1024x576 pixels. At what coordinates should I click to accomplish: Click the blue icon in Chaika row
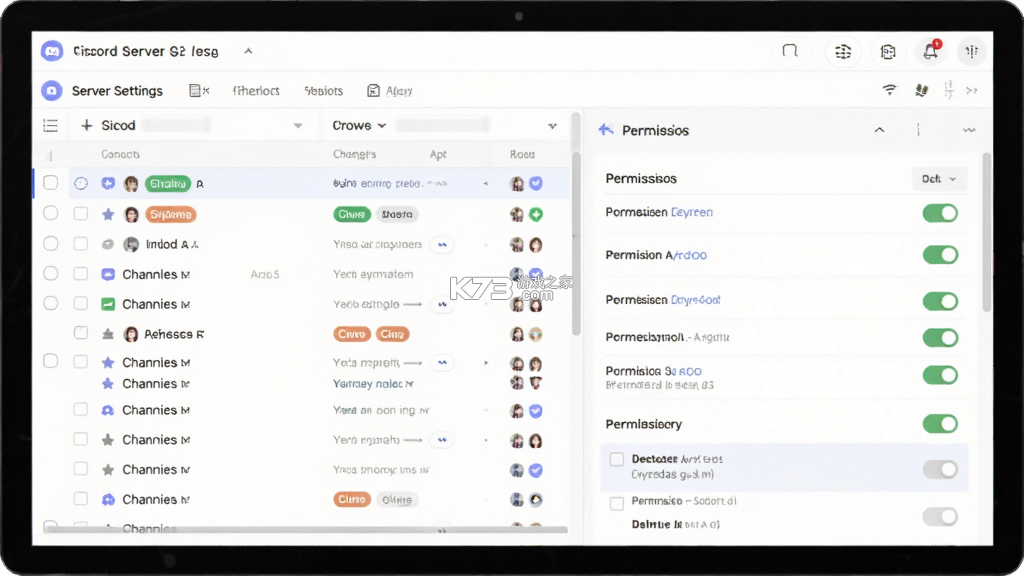pyautogui.click(x=108, y=184)
